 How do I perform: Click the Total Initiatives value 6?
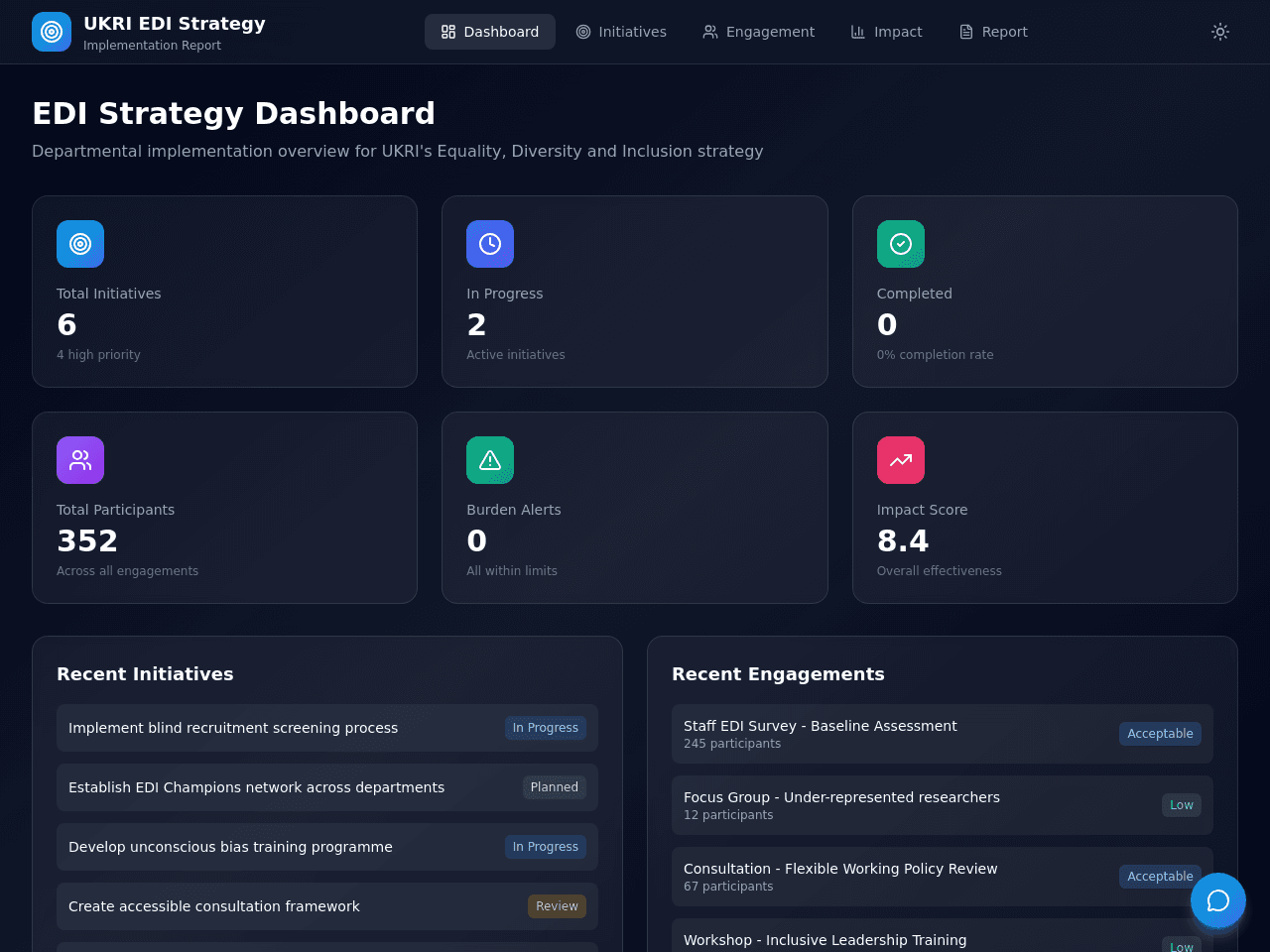pos(66,324)
